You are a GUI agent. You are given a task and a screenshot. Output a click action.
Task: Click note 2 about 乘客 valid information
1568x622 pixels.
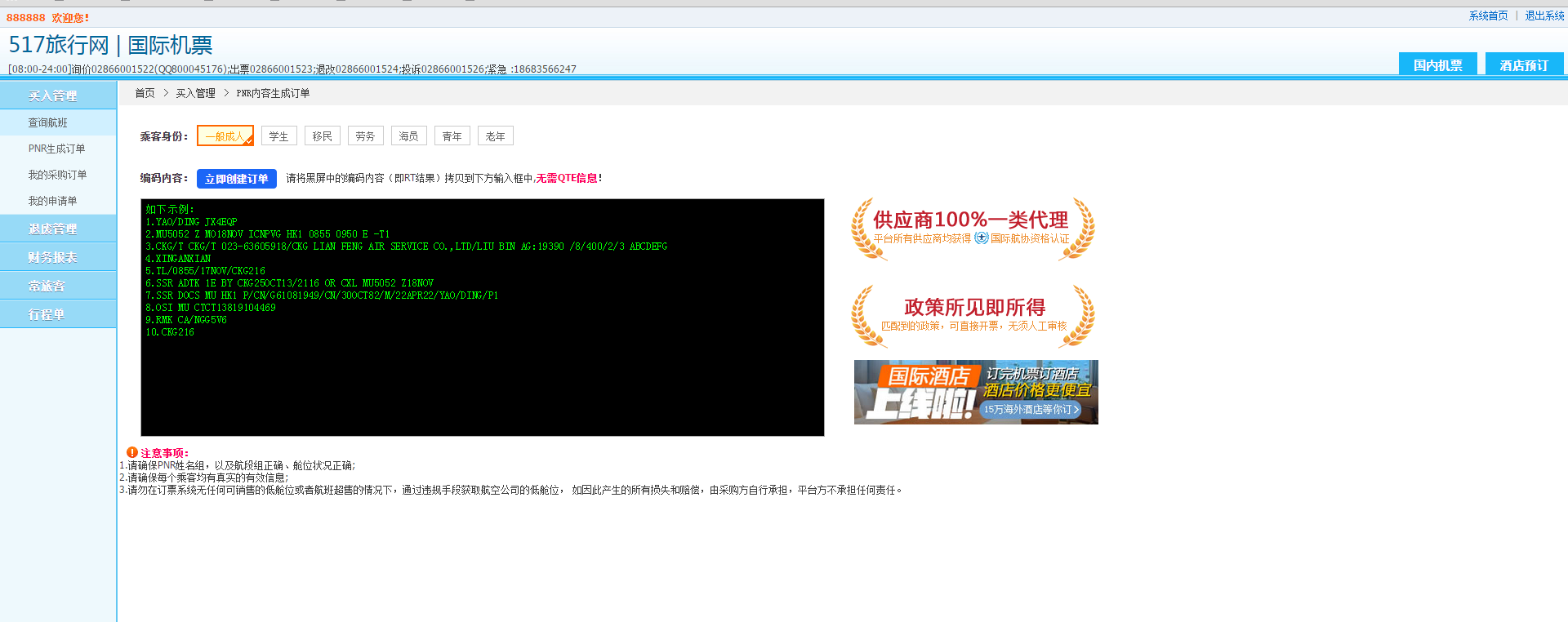[x=203, y=478]
